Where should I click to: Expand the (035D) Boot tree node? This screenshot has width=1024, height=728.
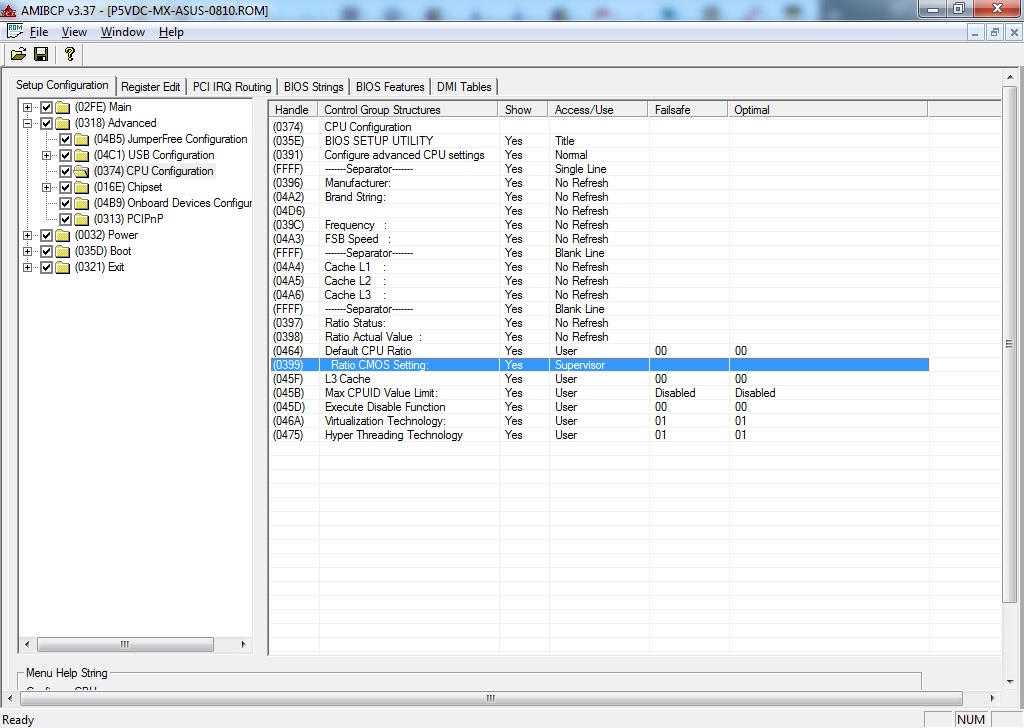coord(27,251)
